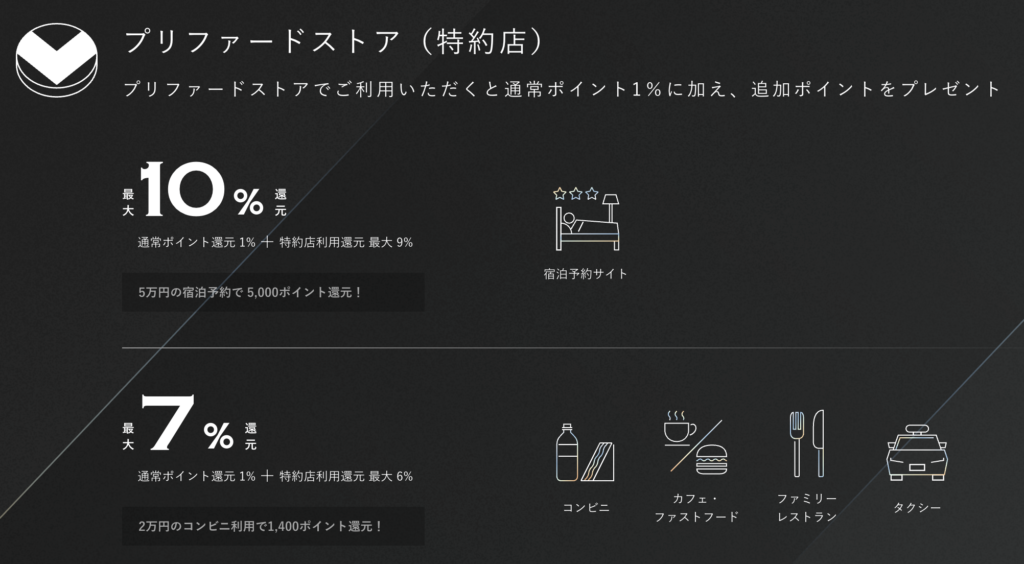Image resolution: width=1024 pixels, height=564 pixels.
Task: Click the ファミリーレストラン label
Action: click(806, 507)
